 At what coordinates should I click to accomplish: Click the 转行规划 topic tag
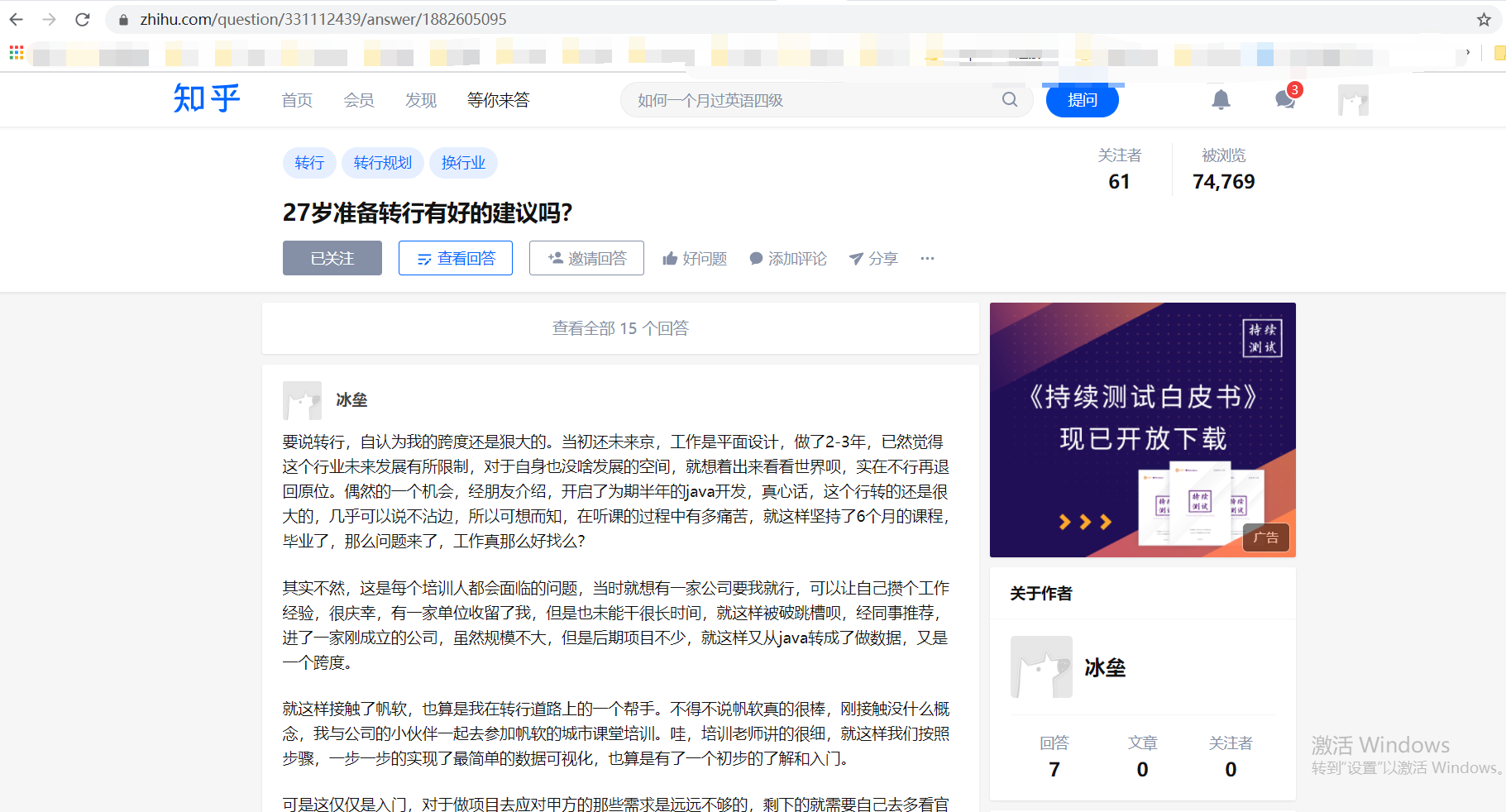coord(382,163)
